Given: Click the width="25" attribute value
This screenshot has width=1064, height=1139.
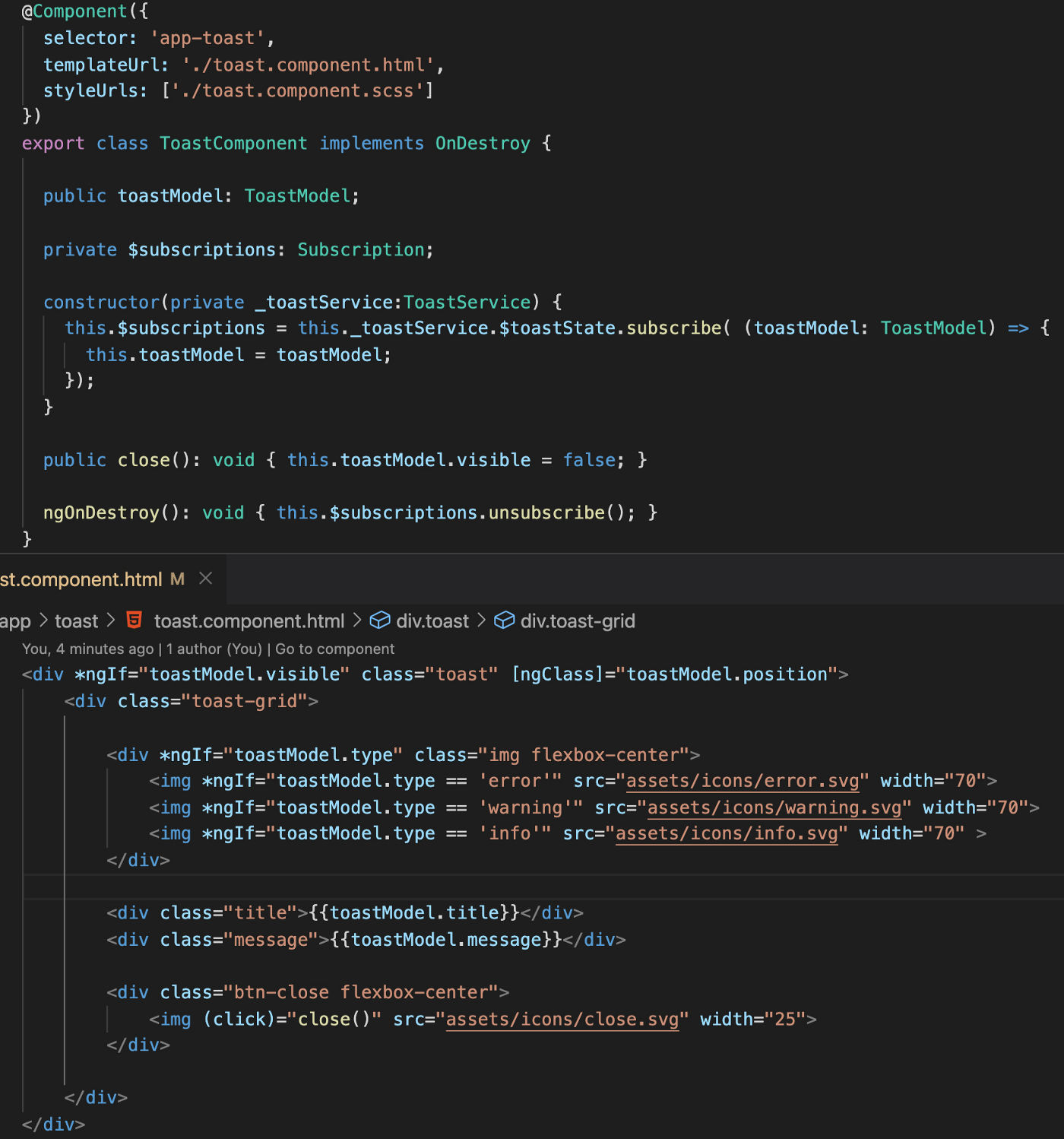Looking at the screenshot, I should click(785, 1019).
